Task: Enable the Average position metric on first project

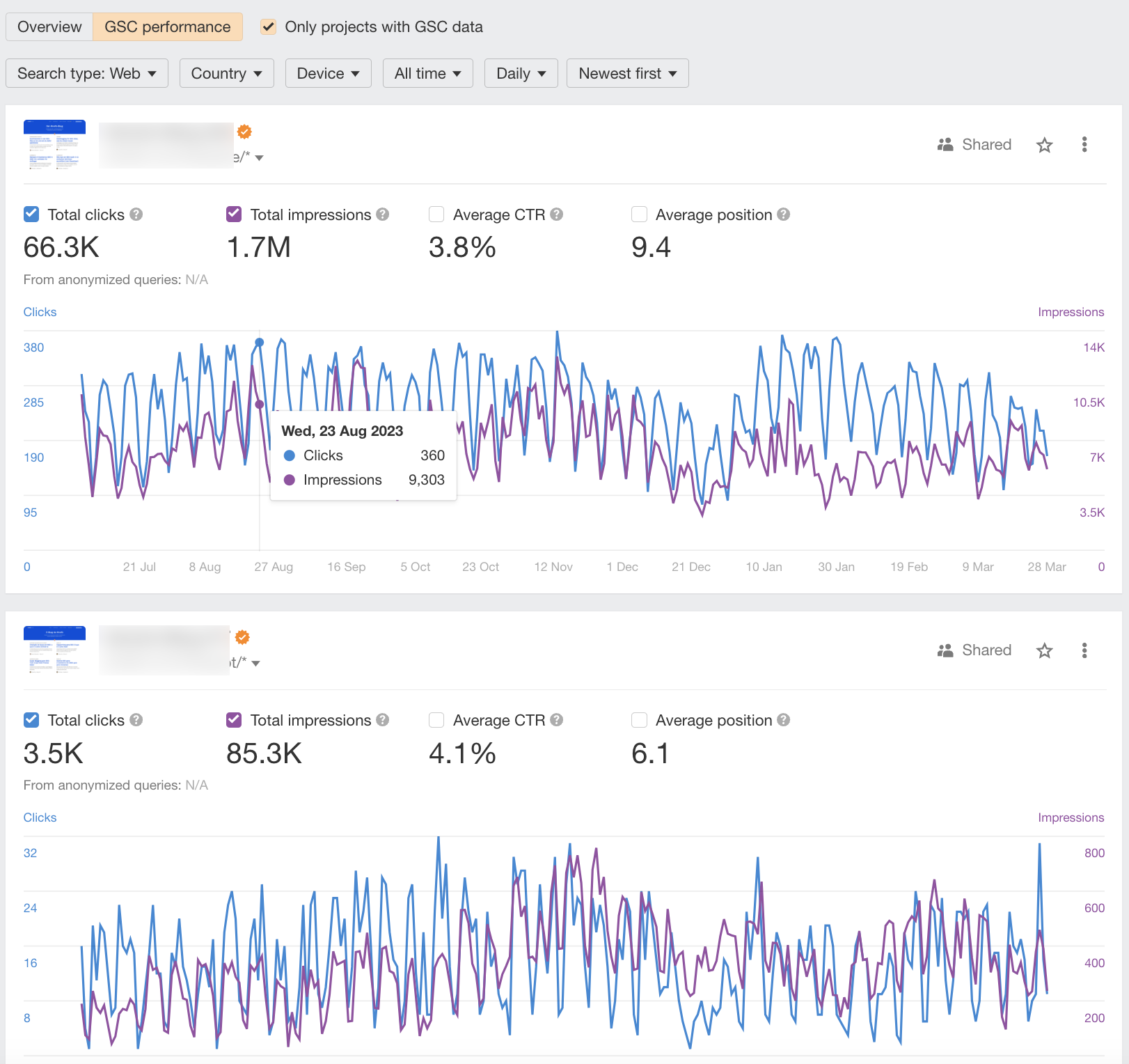Action: (639, 214)
